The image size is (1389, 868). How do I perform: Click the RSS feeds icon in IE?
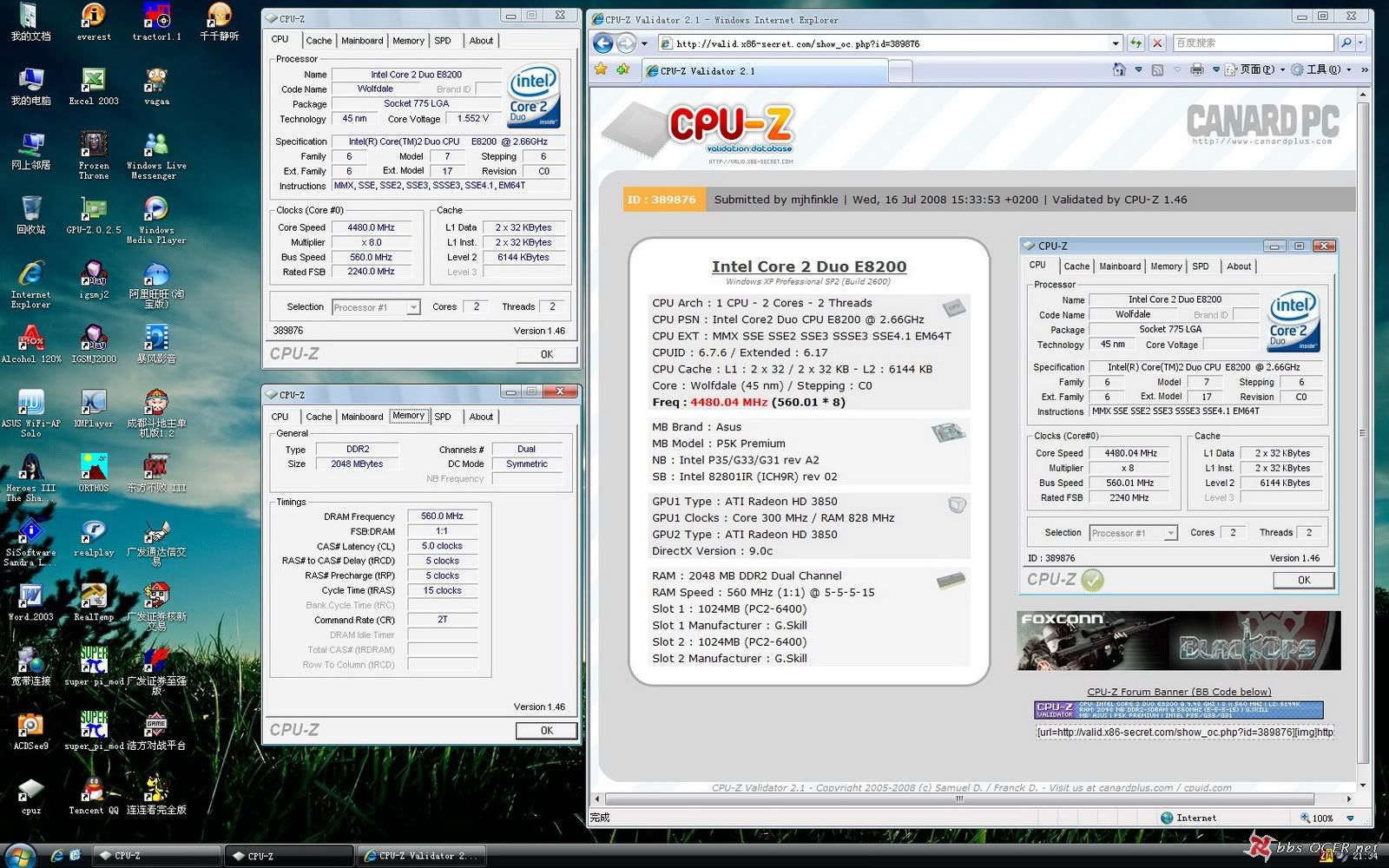[x=1157, y=69]
